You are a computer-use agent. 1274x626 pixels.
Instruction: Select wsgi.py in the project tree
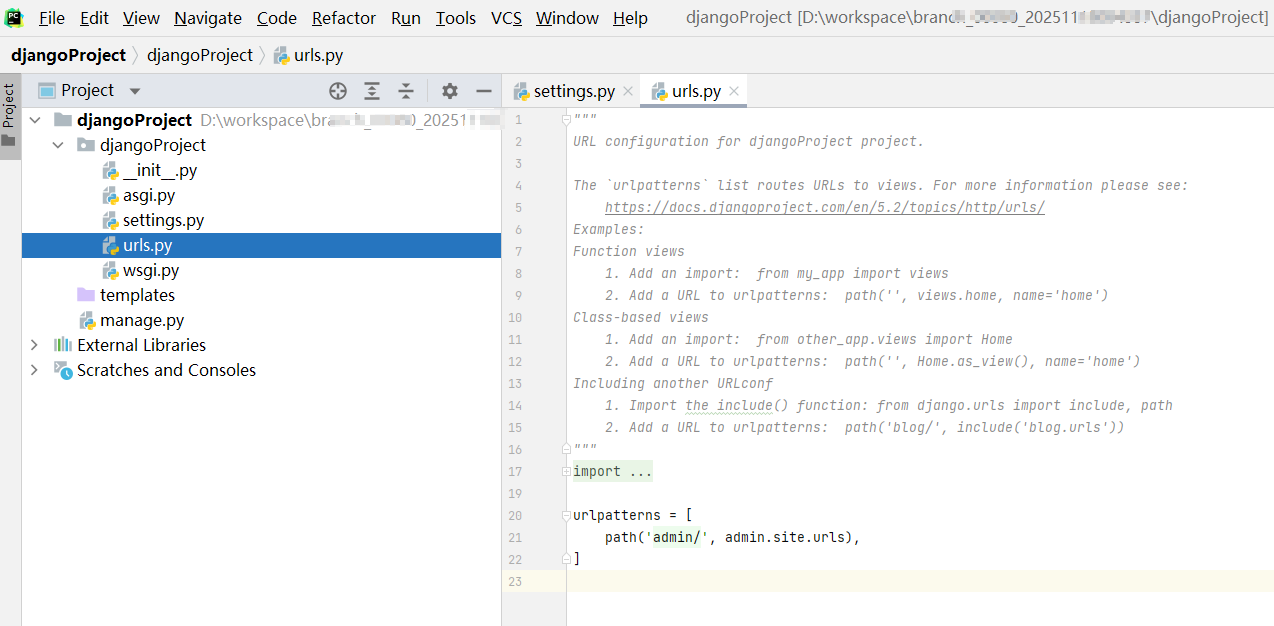pos(151,270)
